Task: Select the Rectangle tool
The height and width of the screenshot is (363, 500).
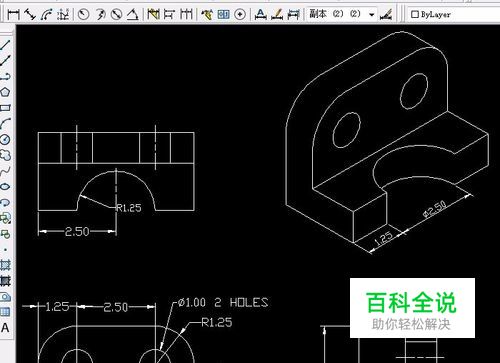Action: 5,108
